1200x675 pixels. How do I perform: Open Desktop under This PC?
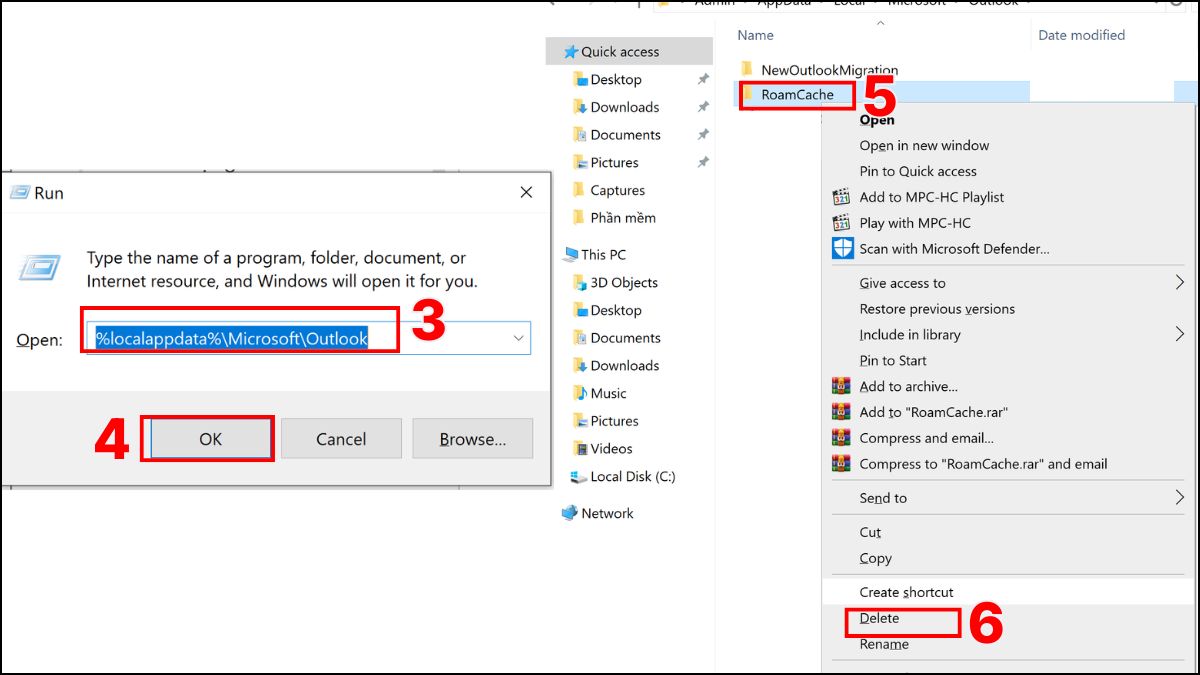coord(615,310)
